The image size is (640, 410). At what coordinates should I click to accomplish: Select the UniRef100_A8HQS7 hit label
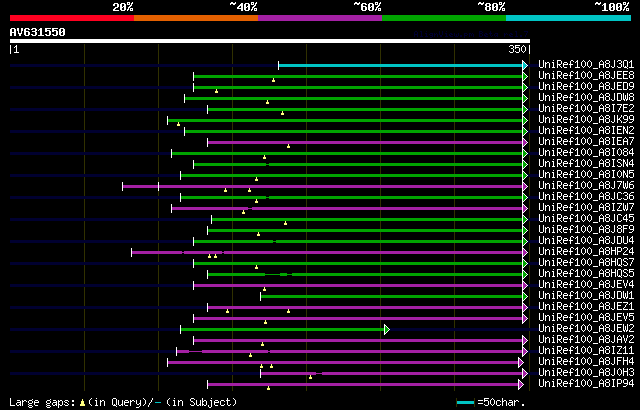(586, 263)
